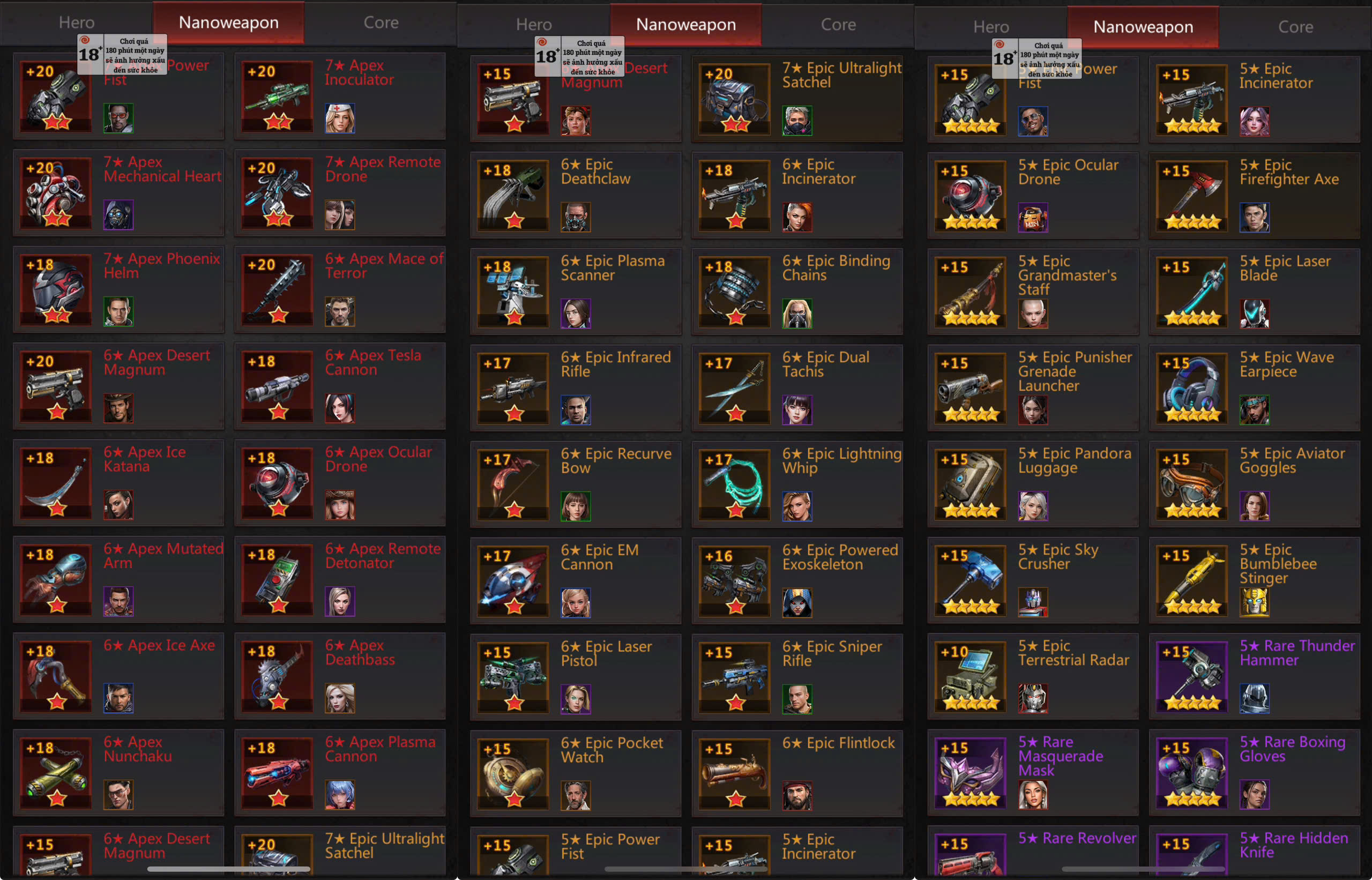
Task: Click the hero portrait under Epic Binding Chains
Action: point(797,314)
